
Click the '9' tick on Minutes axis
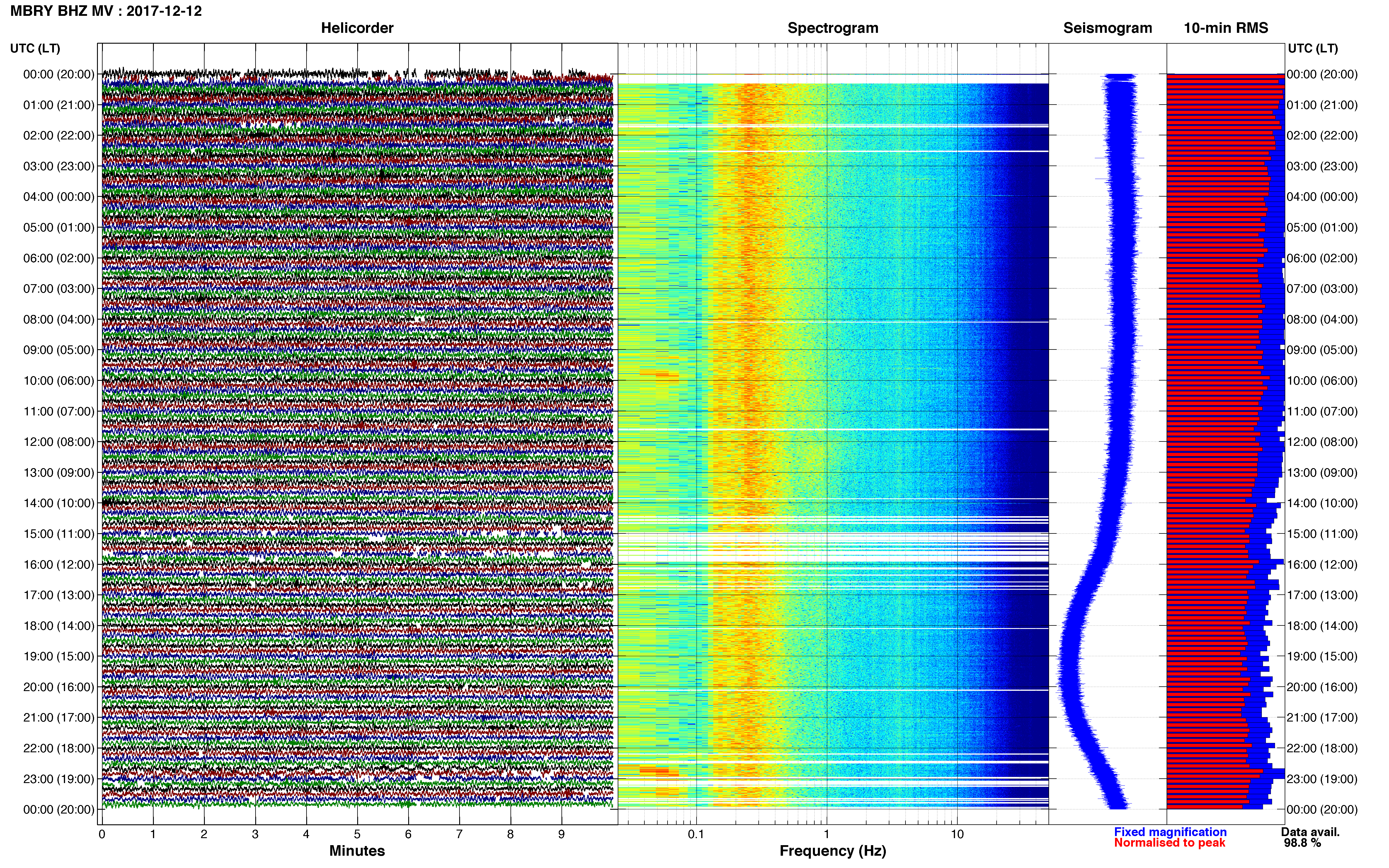(561, 834)
